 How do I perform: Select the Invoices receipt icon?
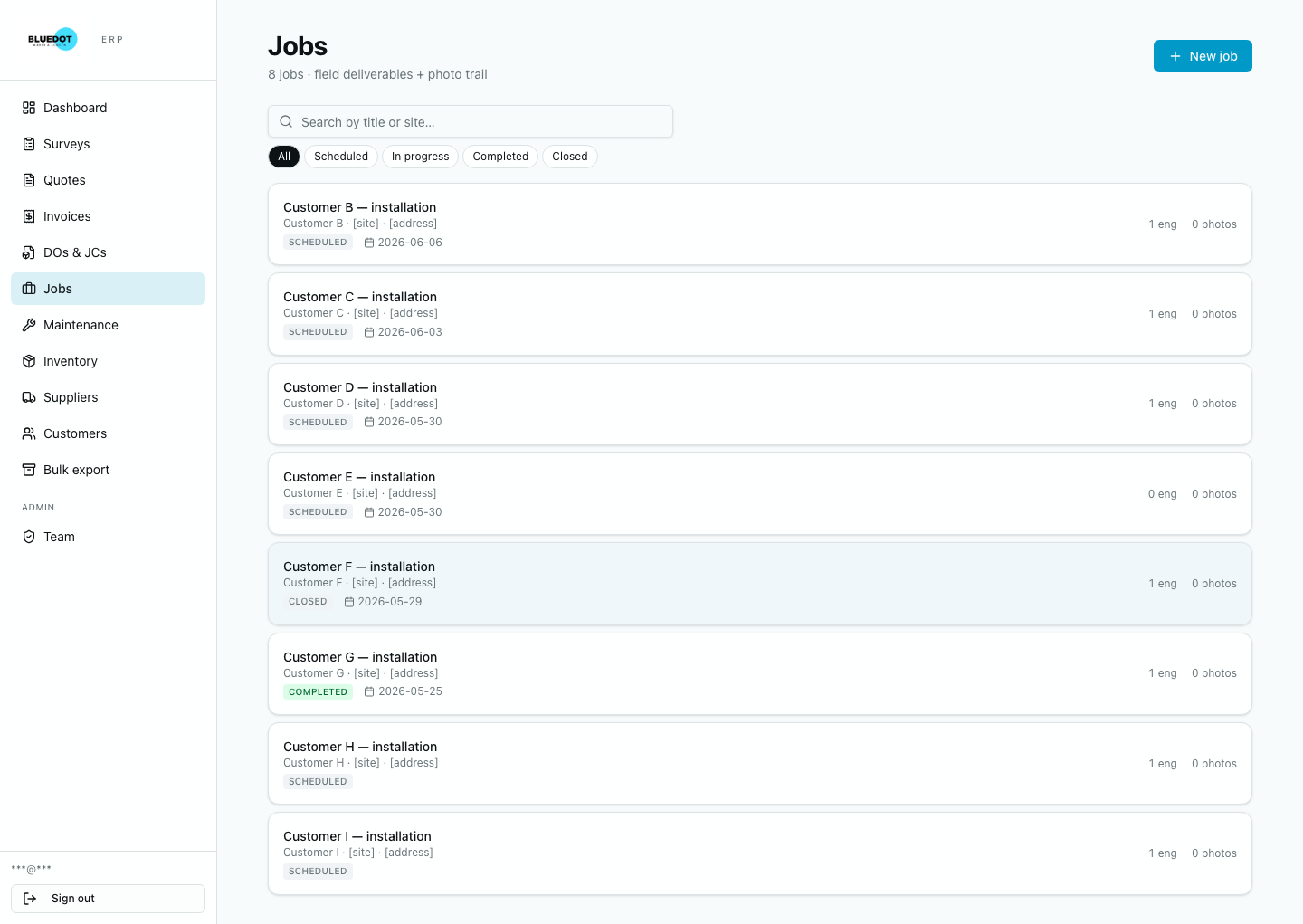pyautogui.click(x=29, y=216)
